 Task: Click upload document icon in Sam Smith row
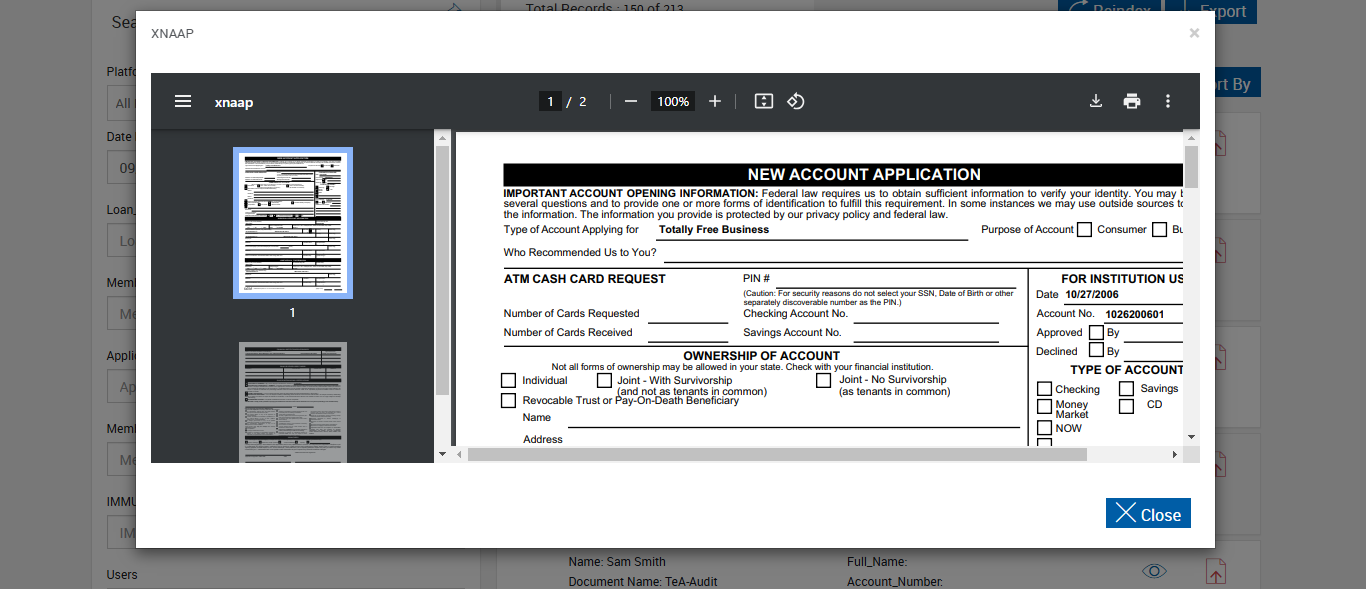point(1216,572)
